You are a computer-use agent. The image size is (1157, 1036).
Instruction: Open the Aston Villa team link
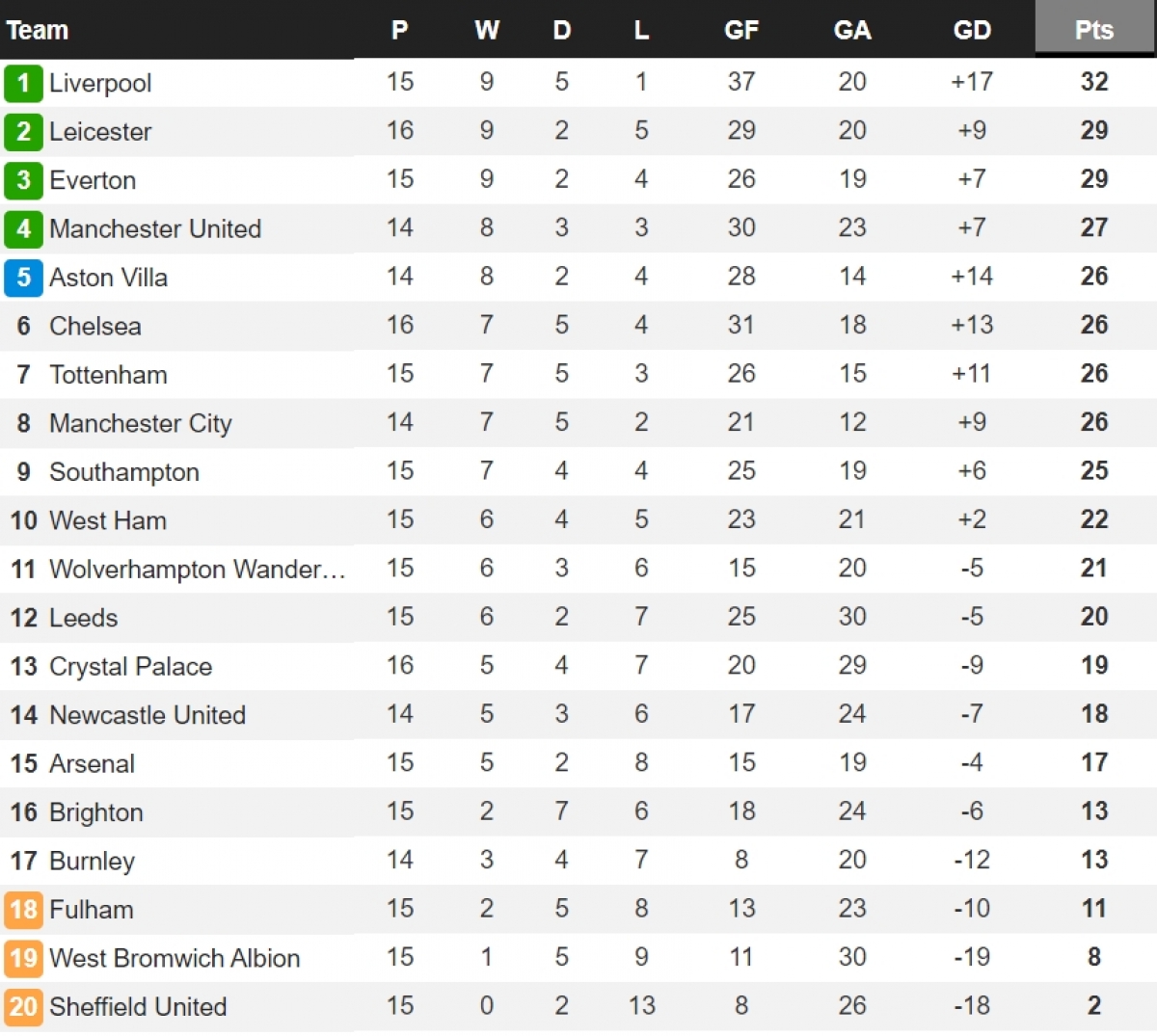point(108,278)
